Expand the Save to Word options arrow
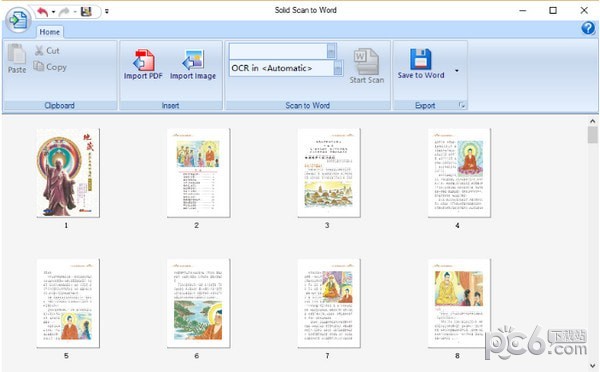Viewport: 600px width, 372px height. point(457,71)
